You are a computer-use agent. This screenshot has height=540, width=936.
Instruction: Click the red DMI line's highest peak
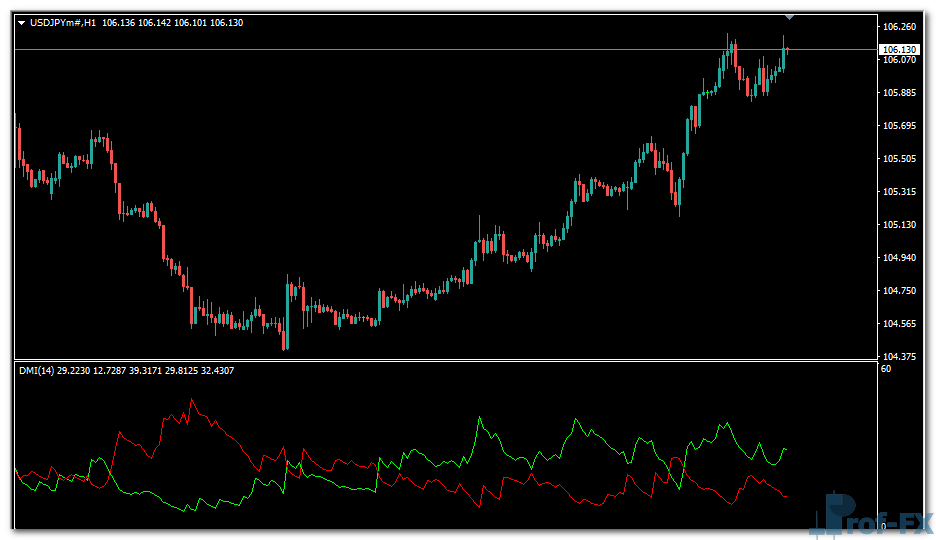192,401
